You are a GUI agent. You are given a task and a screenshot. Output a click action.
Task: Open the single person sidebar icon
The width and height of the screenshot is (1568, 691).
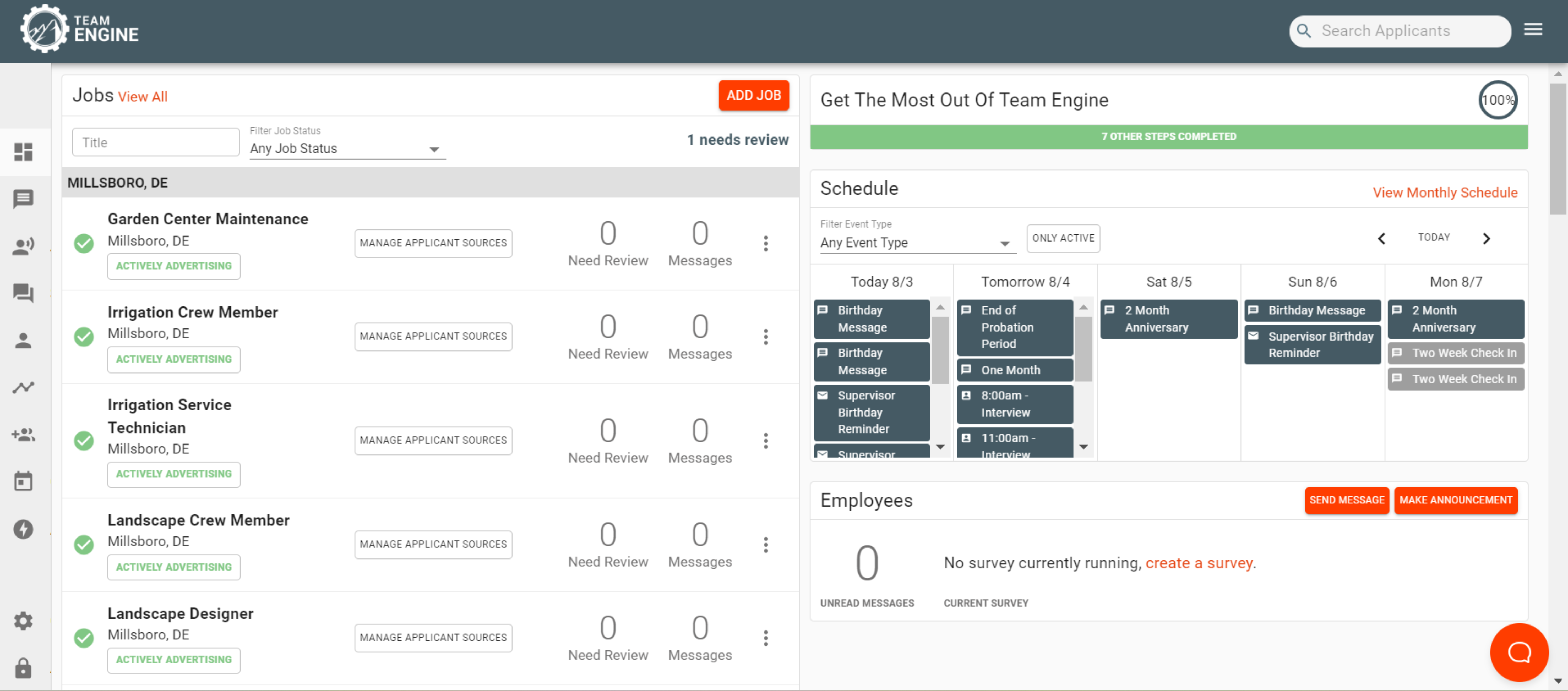[x=23, y=341]
